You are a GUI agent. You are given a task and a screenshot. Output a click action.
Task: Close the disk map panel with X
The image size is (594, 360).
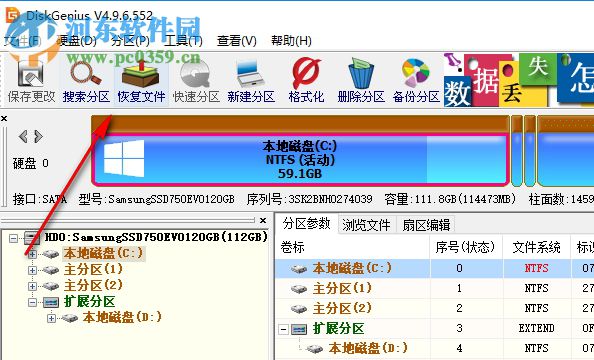point(4,119)
